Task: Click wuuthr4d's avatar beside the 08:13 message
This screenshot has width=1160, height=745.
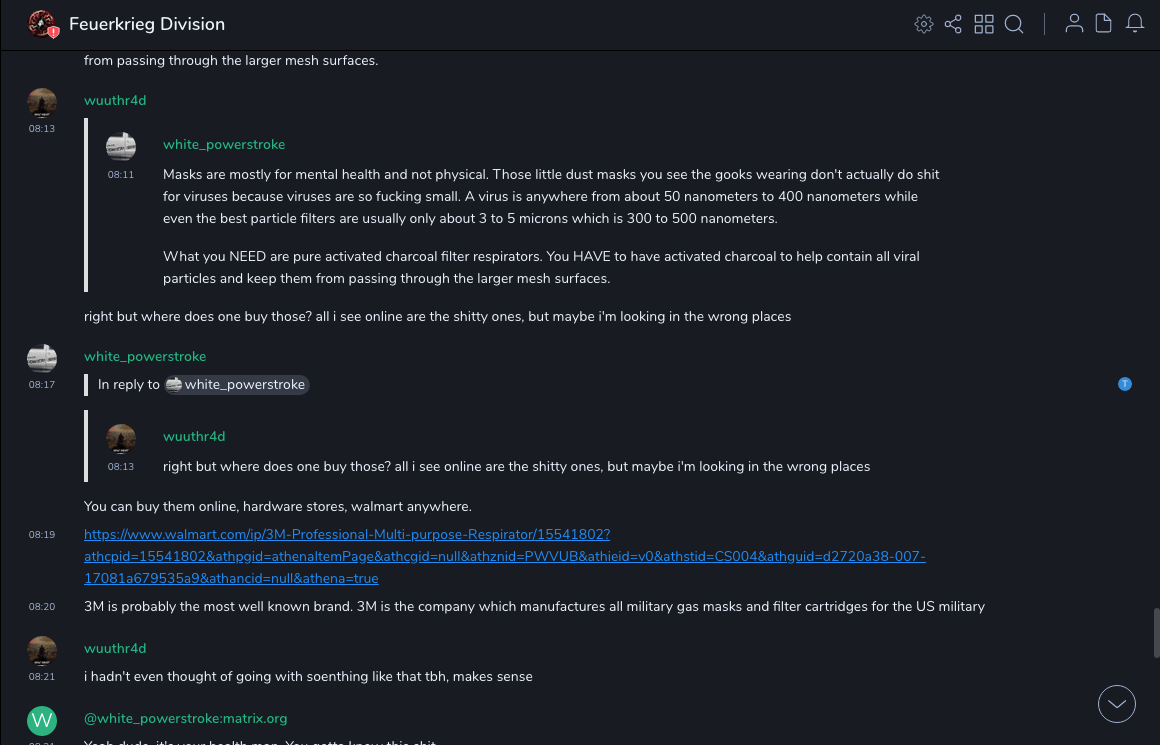Action: coord(42,102)
